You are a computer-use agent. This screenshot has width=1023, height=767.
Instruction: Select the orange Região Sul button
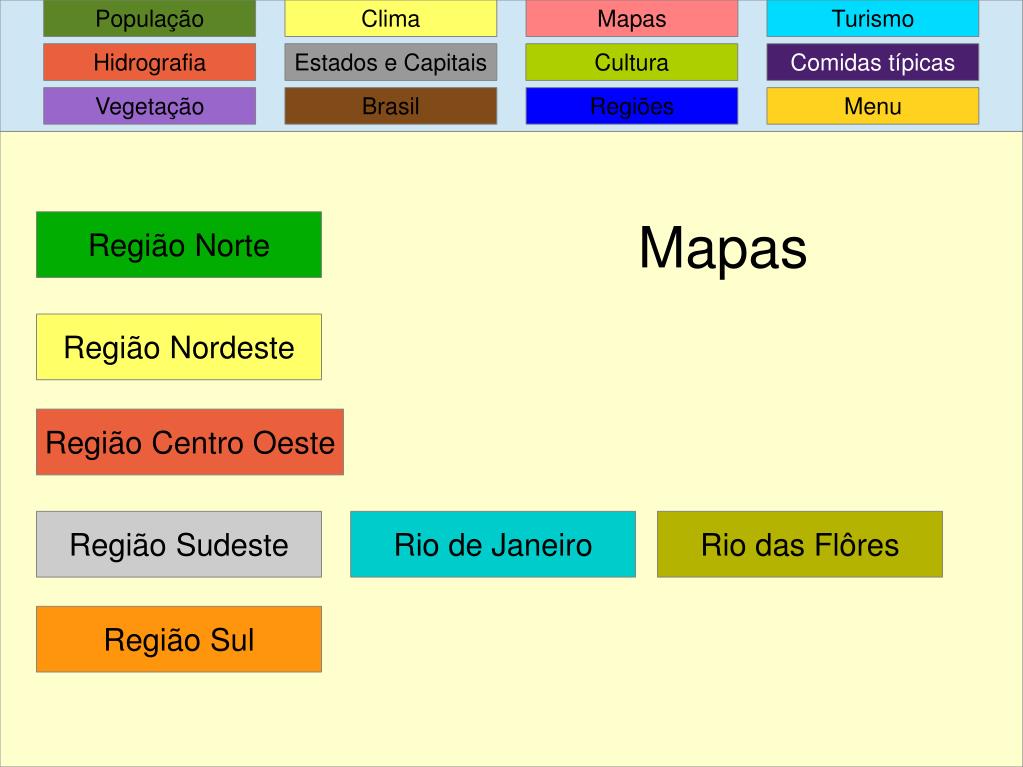[x=179, y=639]
